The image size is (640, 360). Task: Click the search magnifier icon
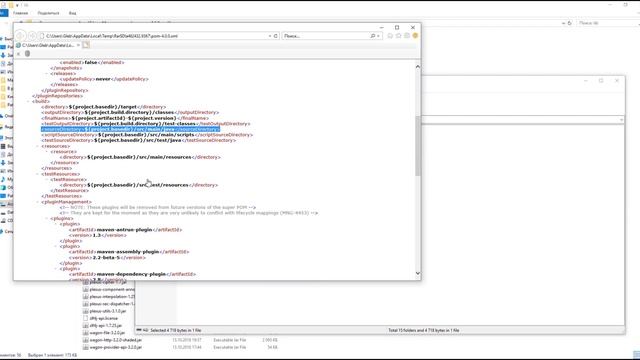click(373, 36)
